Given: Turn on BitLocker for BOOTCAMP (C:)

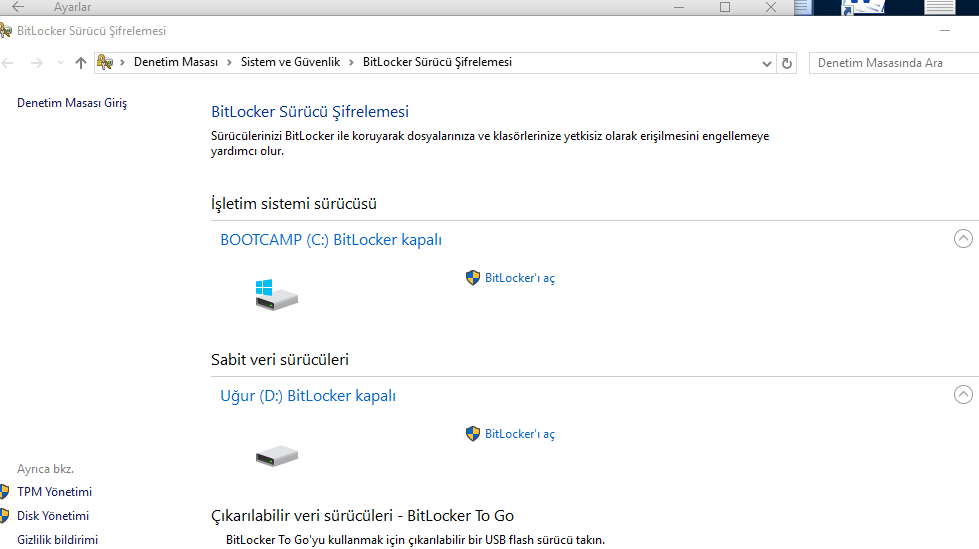Looking at the screenshot, I should 519,278.
